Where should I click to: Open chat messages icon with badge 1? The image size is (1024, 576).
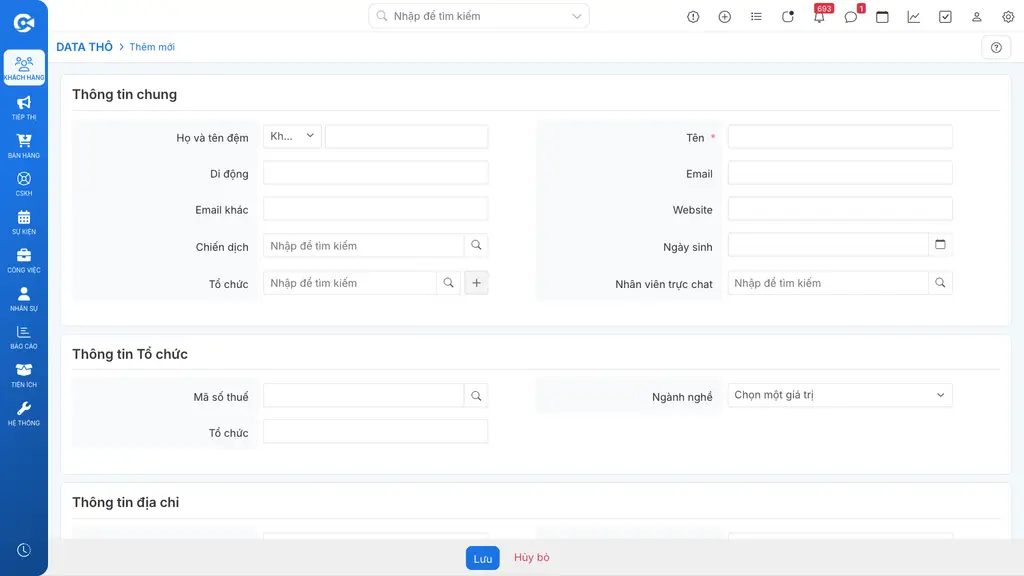point(850,17)
